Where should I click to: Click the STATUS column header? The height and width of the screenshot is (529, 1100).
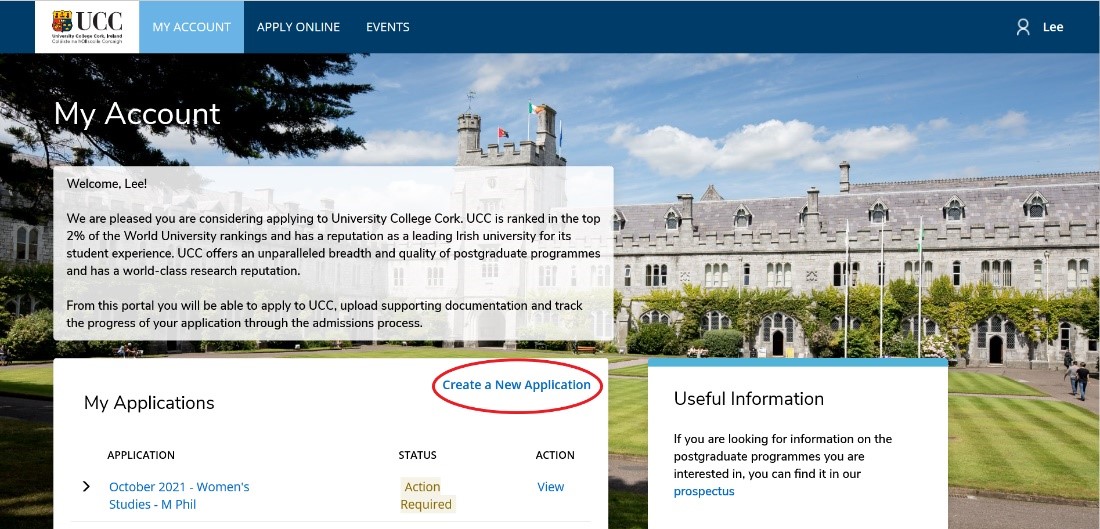coord(417,455)
